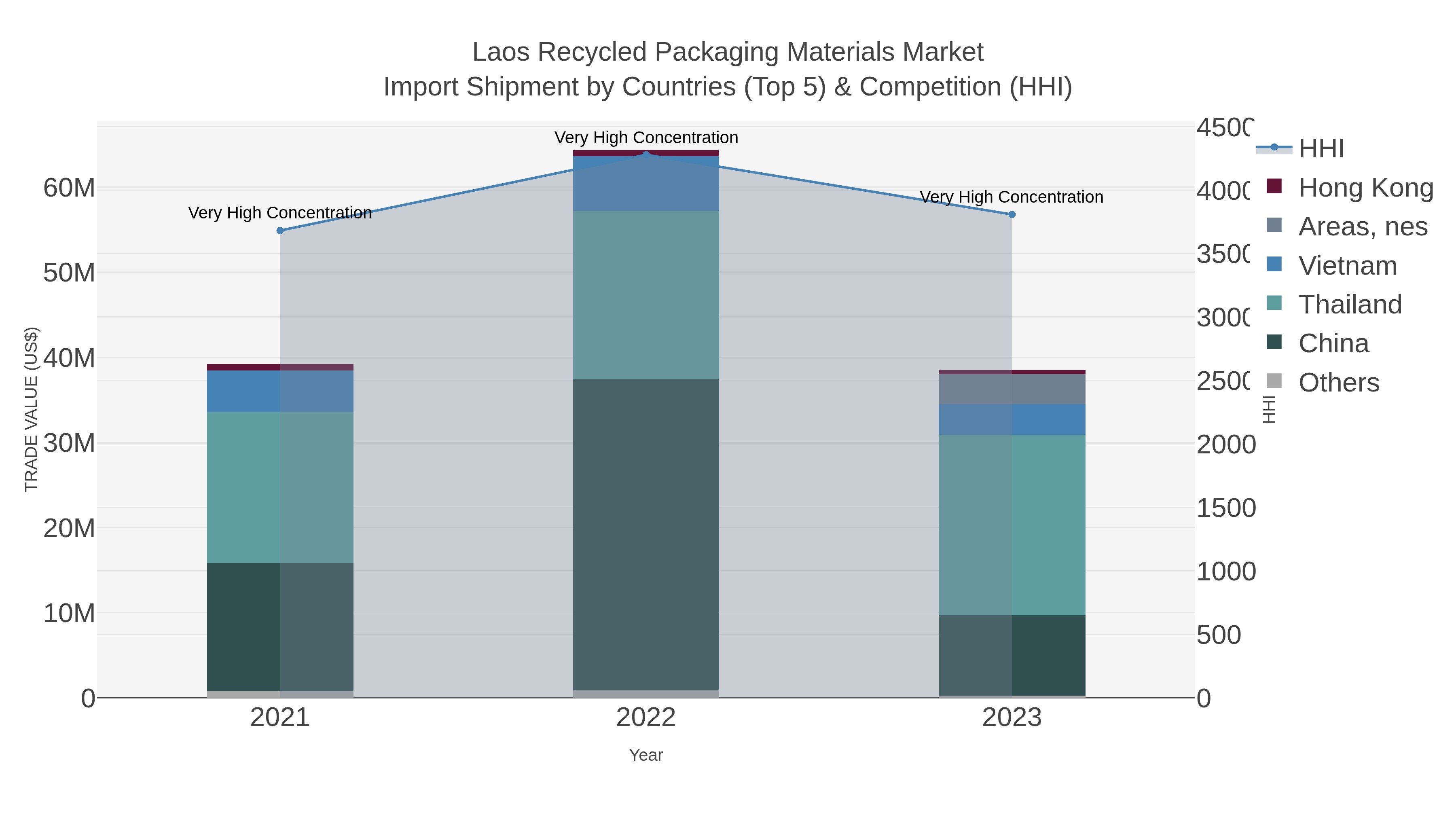
Task: Click the Hong Kong maroon legend swatch
Action: pos(1274,185)
